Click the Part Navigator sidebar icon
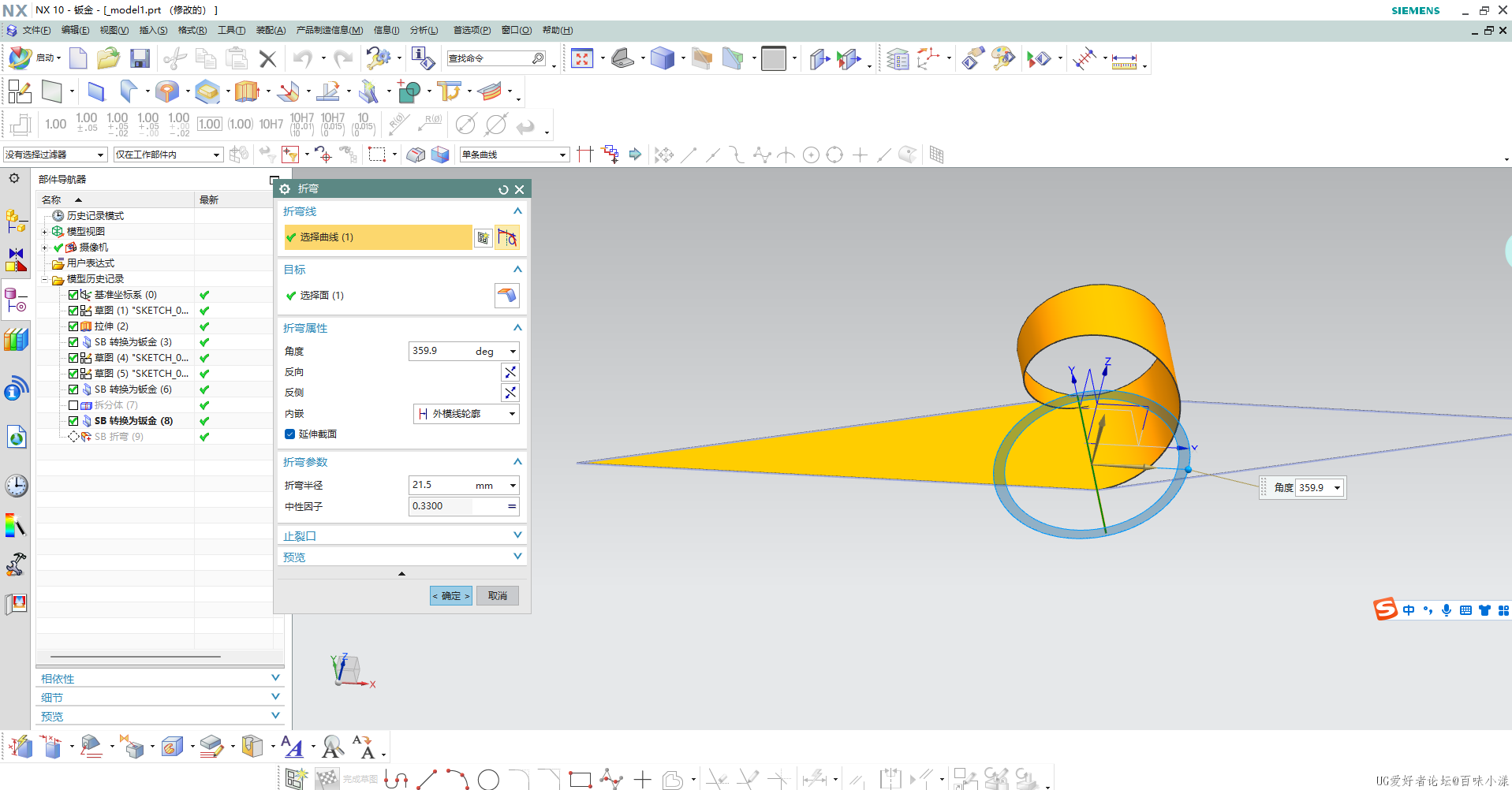This screenshot has height=790, width=1512. click(16, 300)
